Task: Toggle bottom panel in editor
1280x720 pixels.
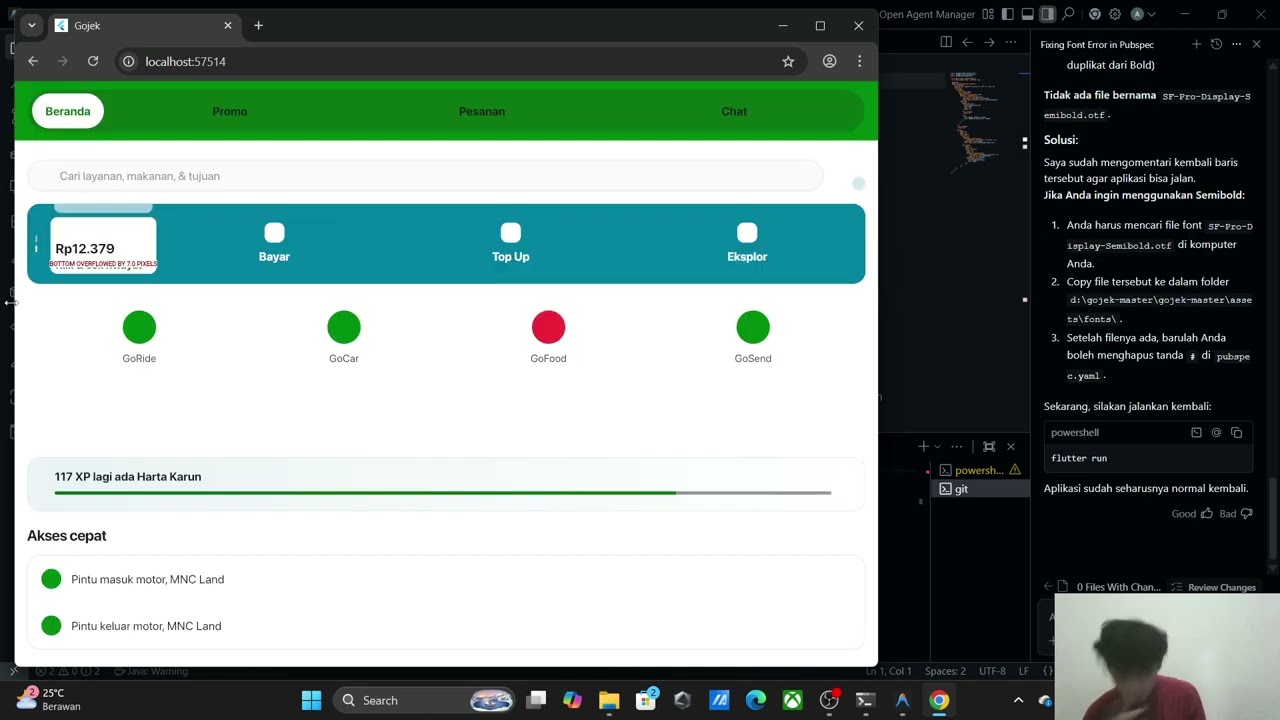Action: 1027,14
